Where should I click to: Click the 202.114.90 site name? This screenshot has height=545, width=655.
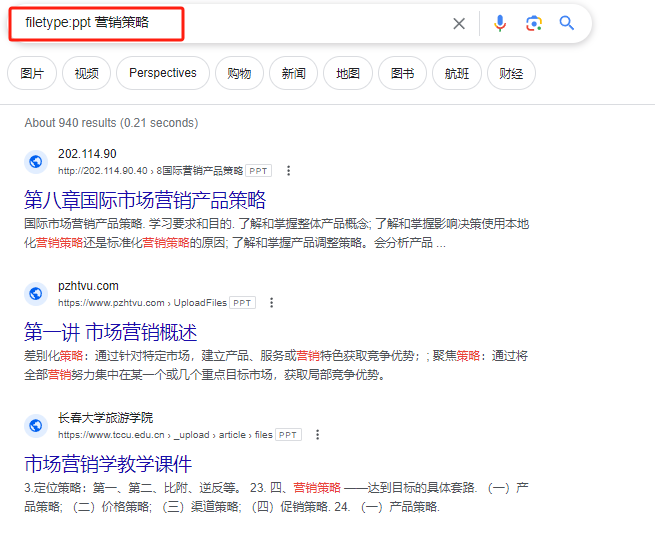(87, 154)
